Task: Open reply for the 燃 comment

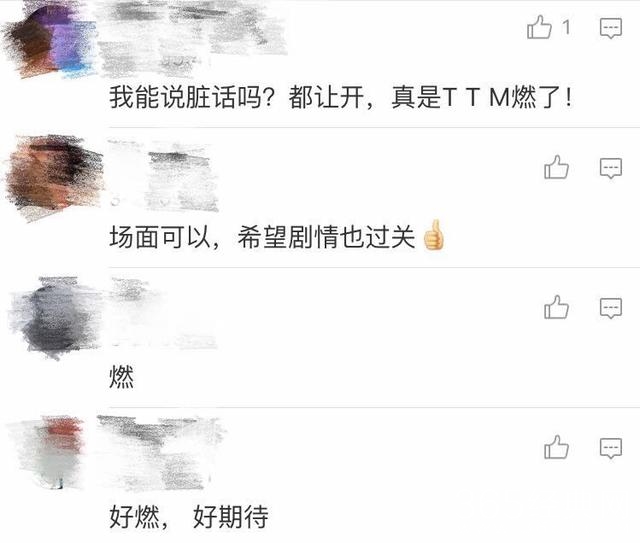Action: 611,308
